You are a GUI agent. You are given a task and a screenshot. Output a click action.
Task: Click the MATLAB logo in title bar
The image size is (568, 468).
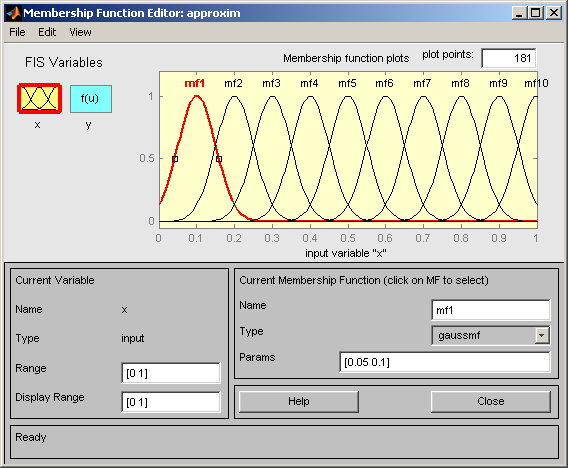tap(14, 13)
